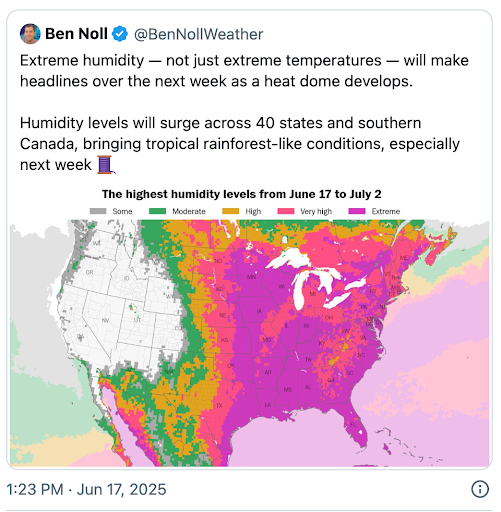The width and height of the screenshot is (501, 512).
Task: Click the thread spool emoji
Action: [x=105, y=165]
